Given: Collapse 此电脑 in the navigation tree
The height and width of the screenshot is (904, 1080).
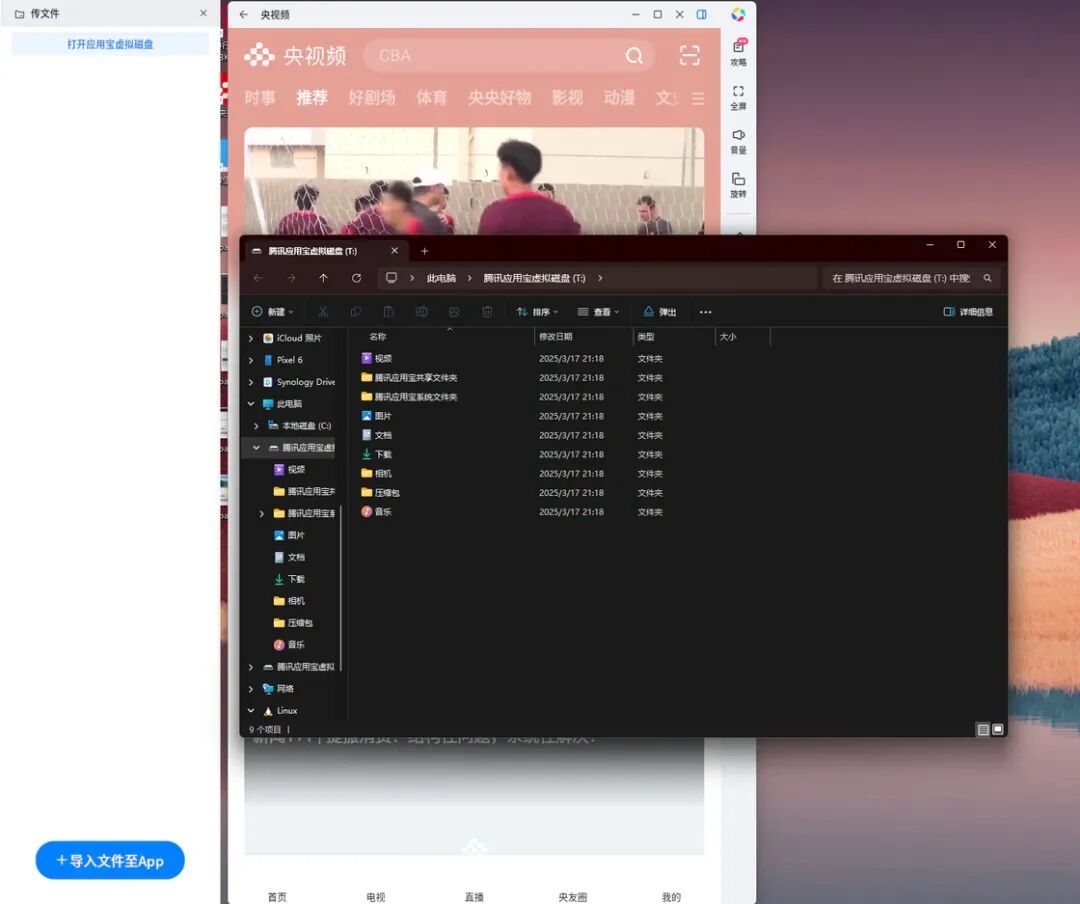Looking at the screenshot, I should pyautogui.click(x=251, y=404).
